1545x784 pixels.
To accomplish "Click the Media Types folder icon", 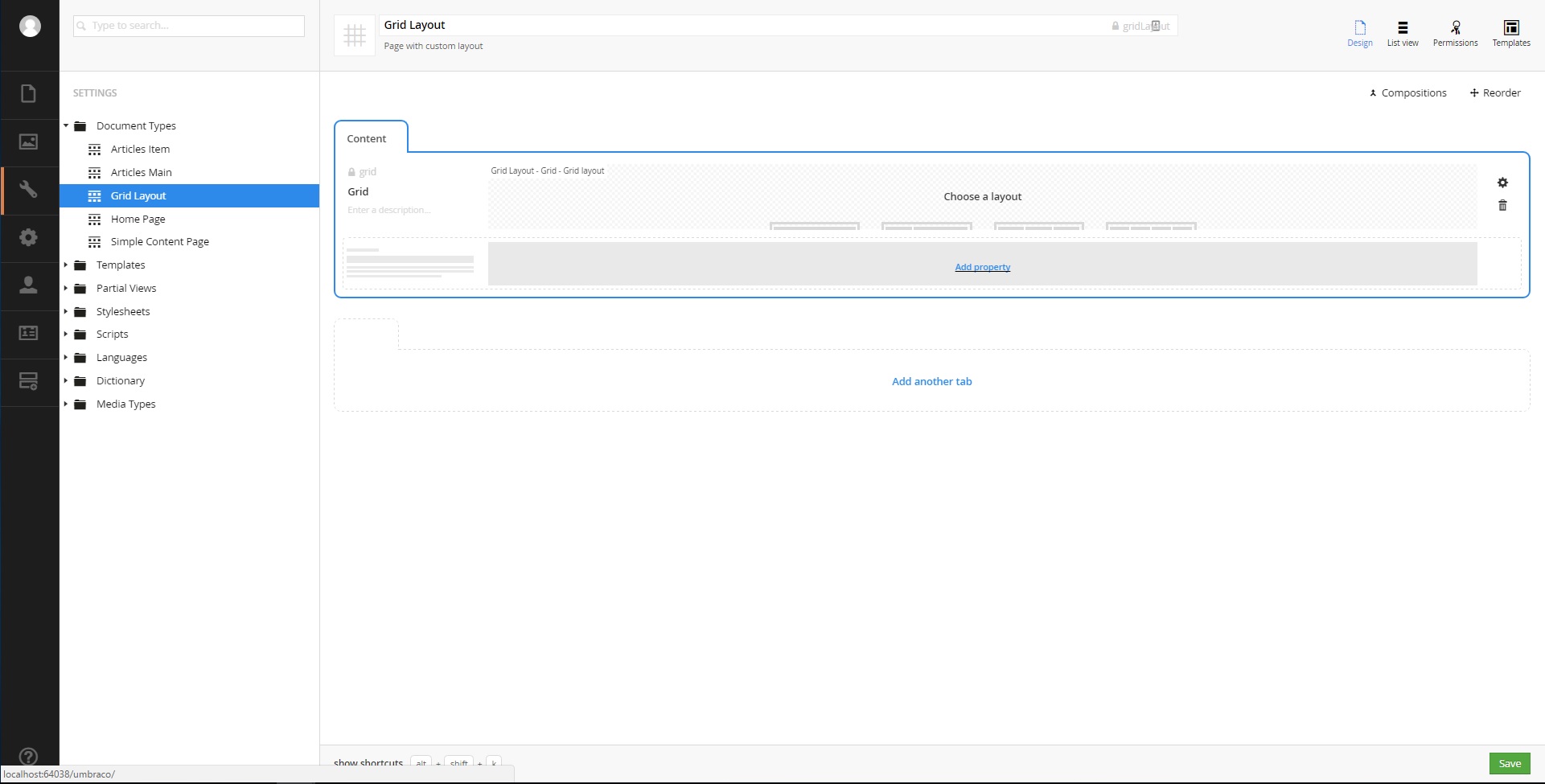I will pos(80,404).
